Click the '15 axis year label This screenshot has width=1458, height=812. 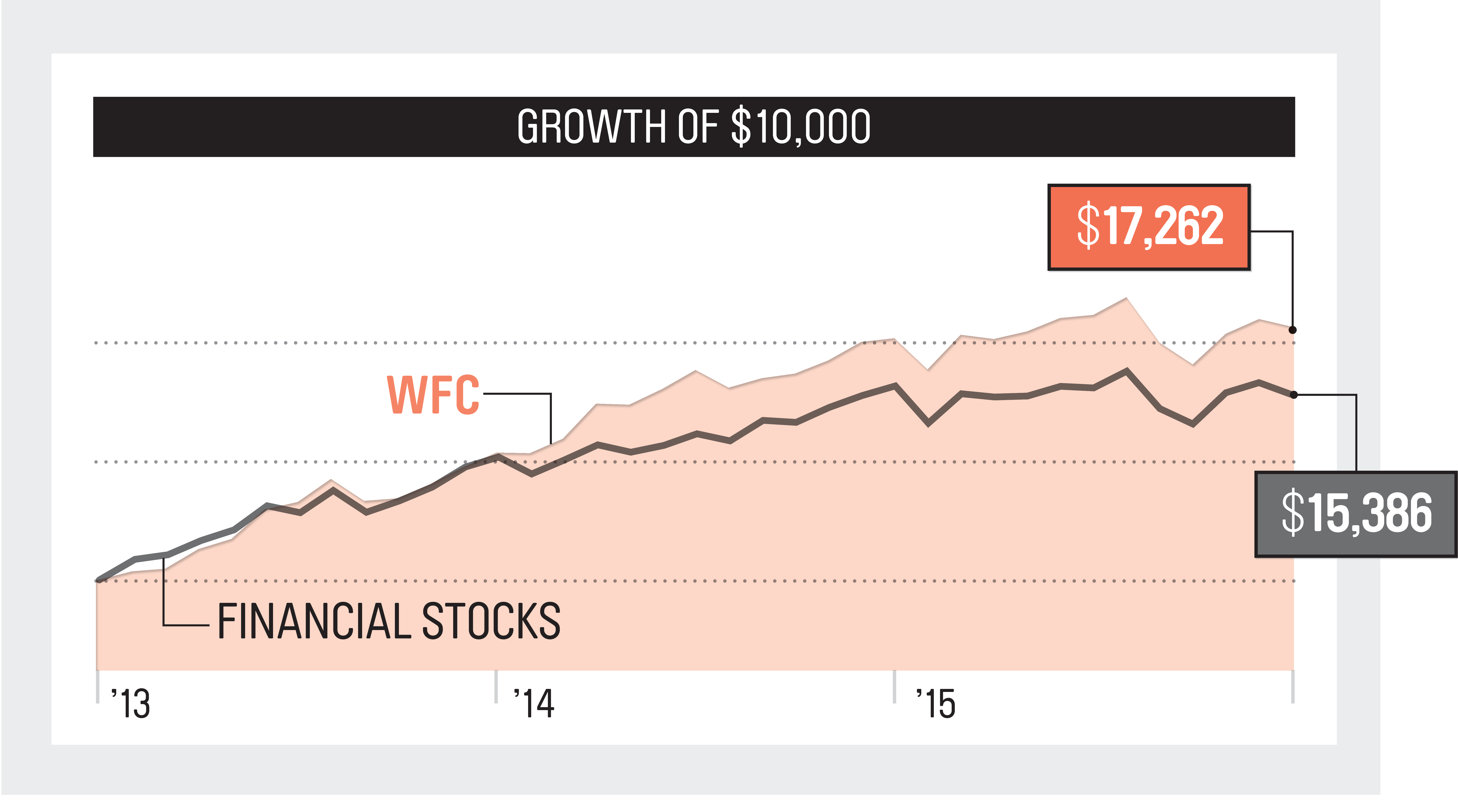936,704
